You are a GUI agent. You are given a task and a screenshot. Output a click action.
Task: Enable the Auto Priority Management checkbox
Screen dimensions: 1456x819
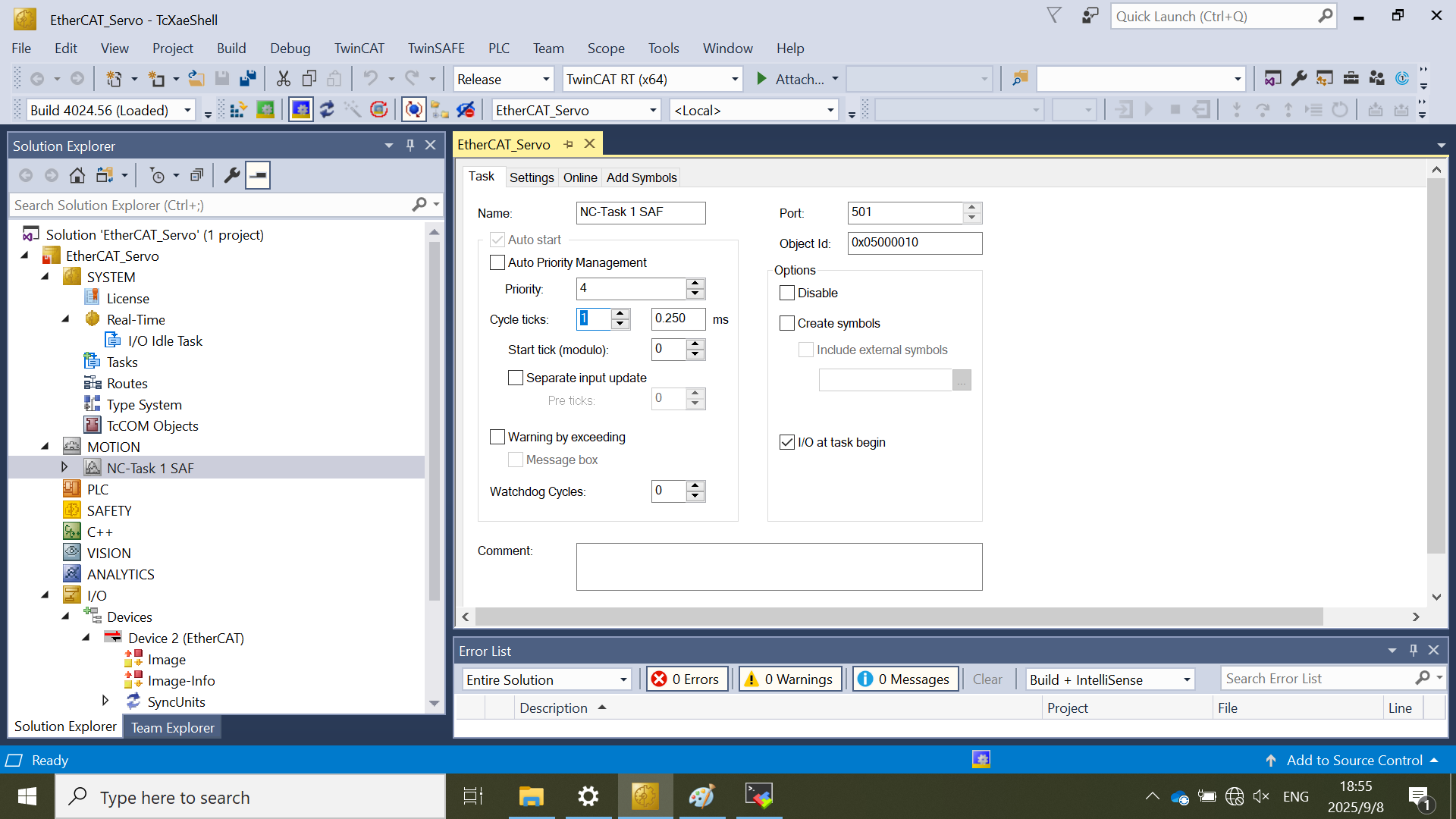[x=497, y=262]
